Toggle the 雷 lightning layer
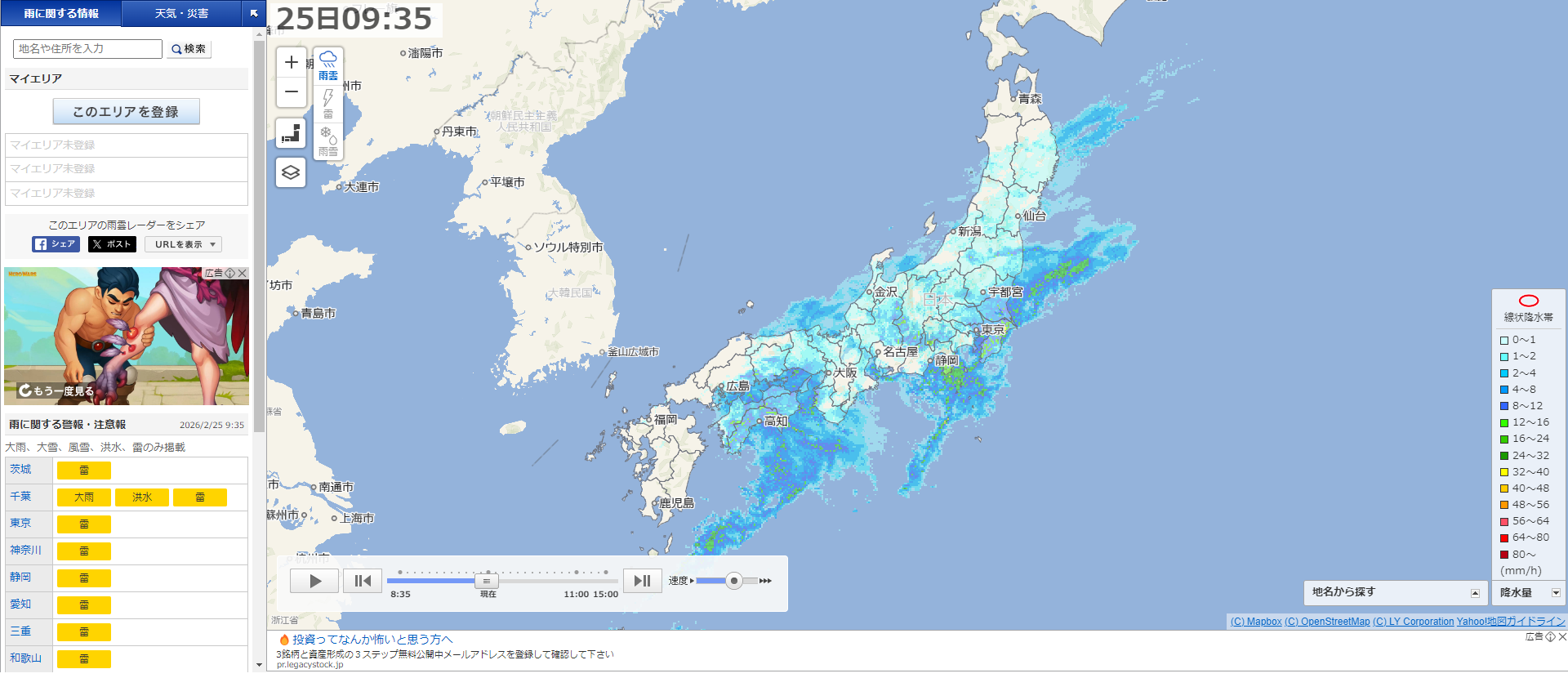 pos(328,103)
